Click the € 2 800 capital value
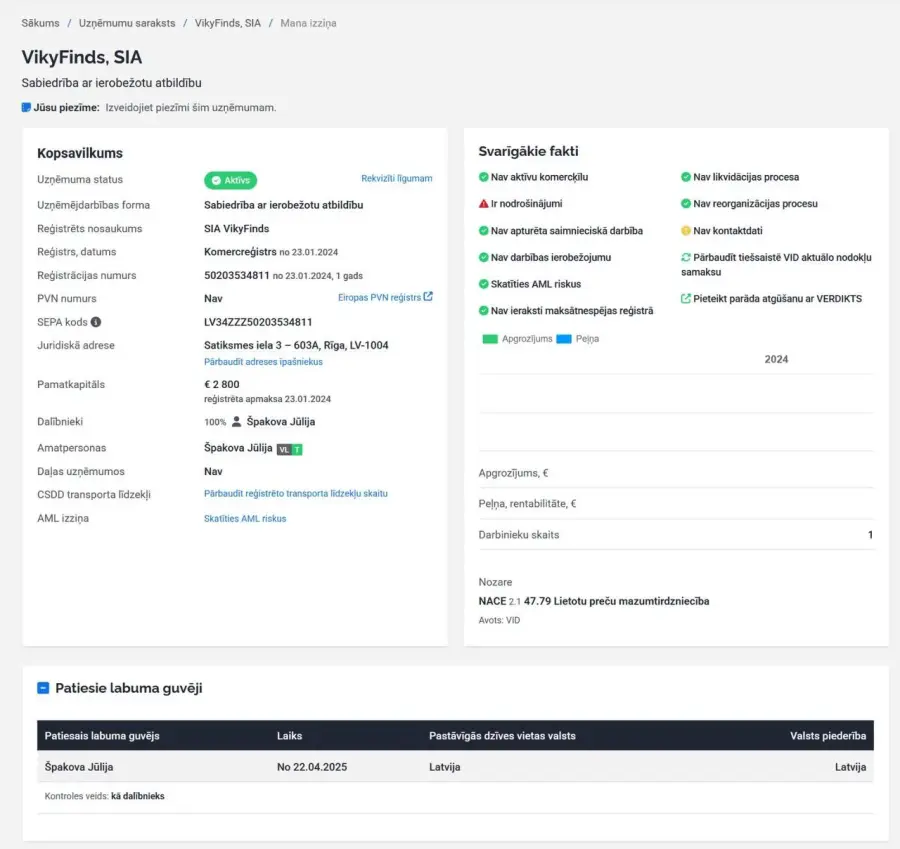Viewport: 900px width, 849px height. click(x=222, y=384)
